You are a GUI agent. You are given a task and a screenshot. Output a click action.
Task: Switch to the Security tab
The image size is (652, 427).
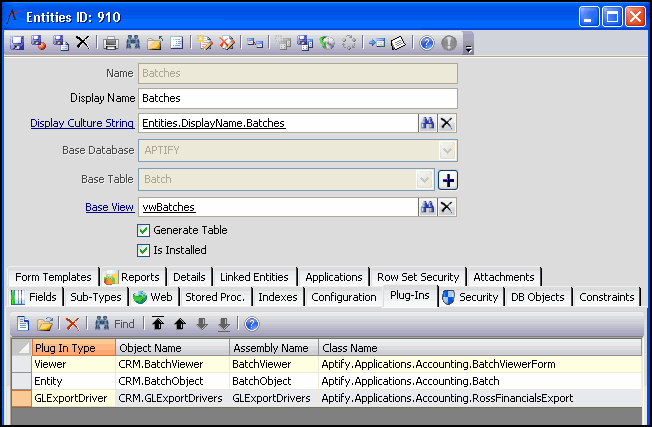(471, 297)
